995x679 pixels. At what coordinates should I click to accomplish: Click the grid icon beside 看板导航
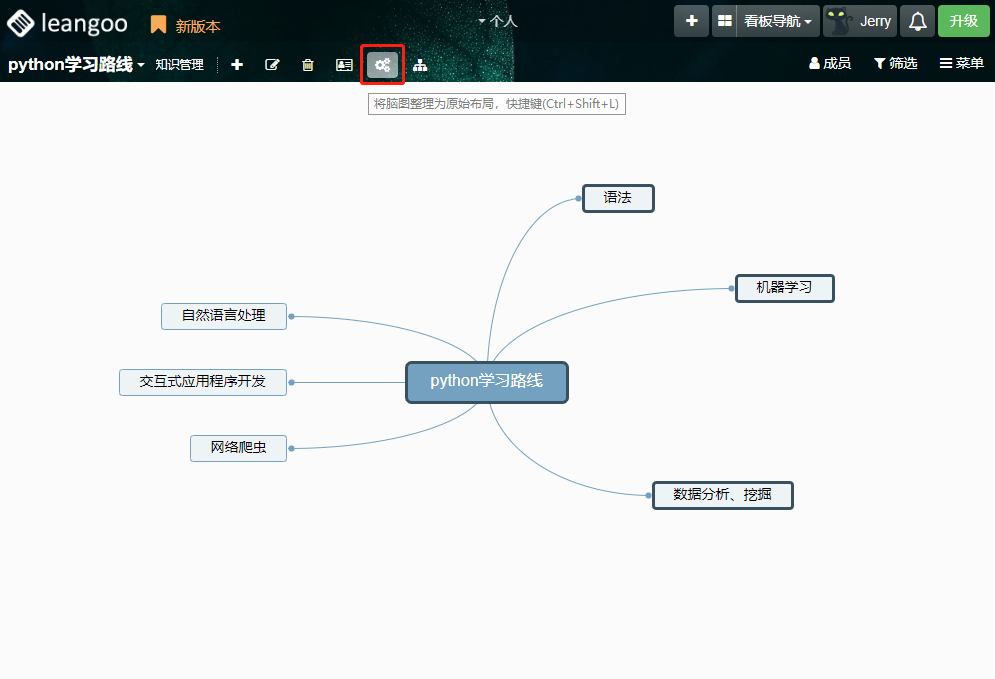point(724,21)
